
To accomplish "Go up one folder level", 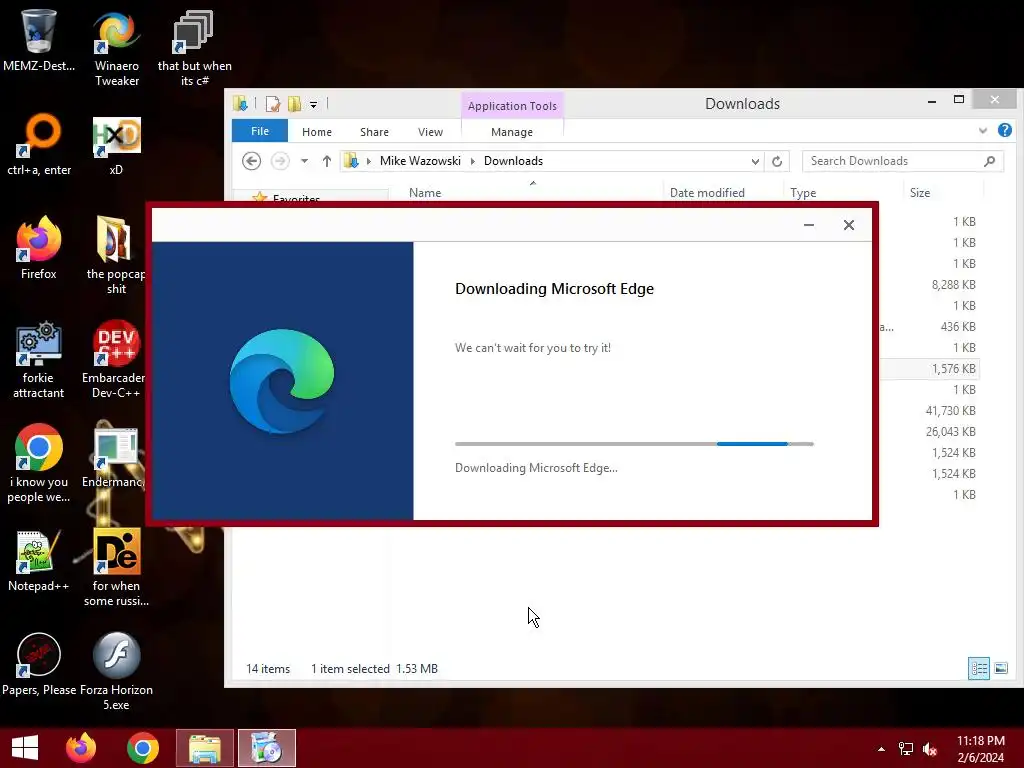I will pos(327,161).
